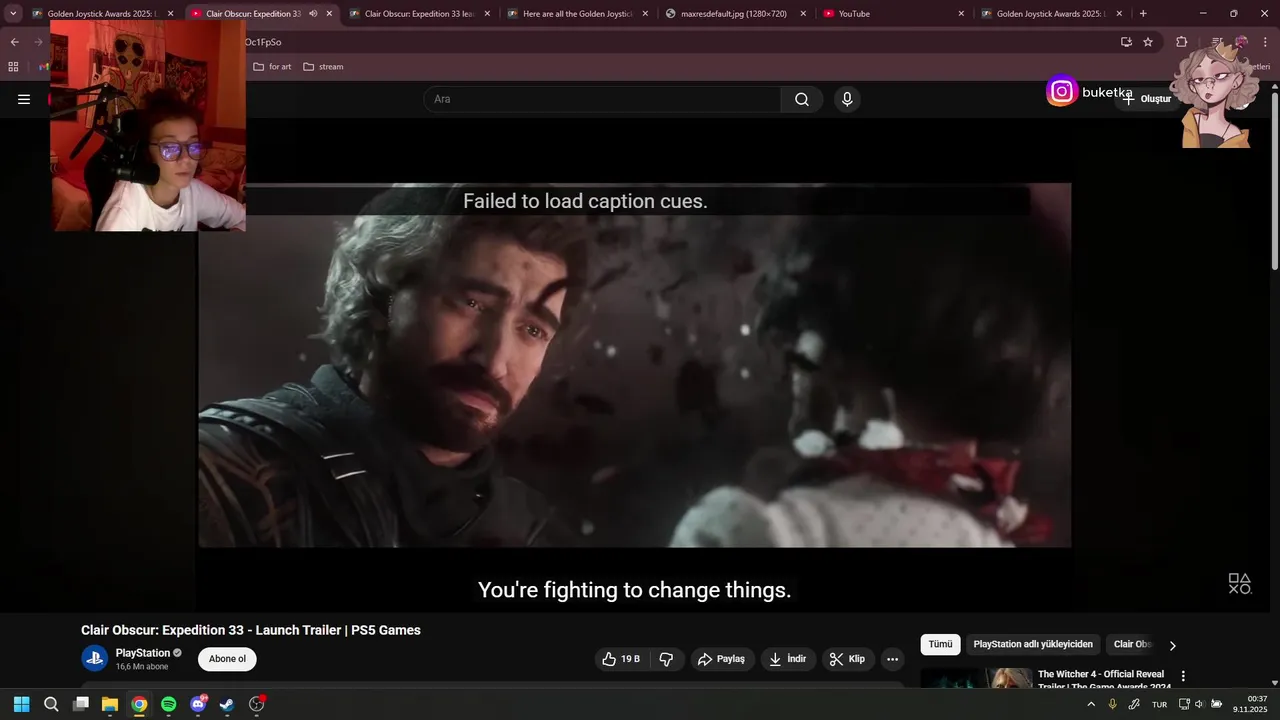Screen dimensions: 1280x720
Task: Focus the Ara search field
Action: (x=602, y=99)
